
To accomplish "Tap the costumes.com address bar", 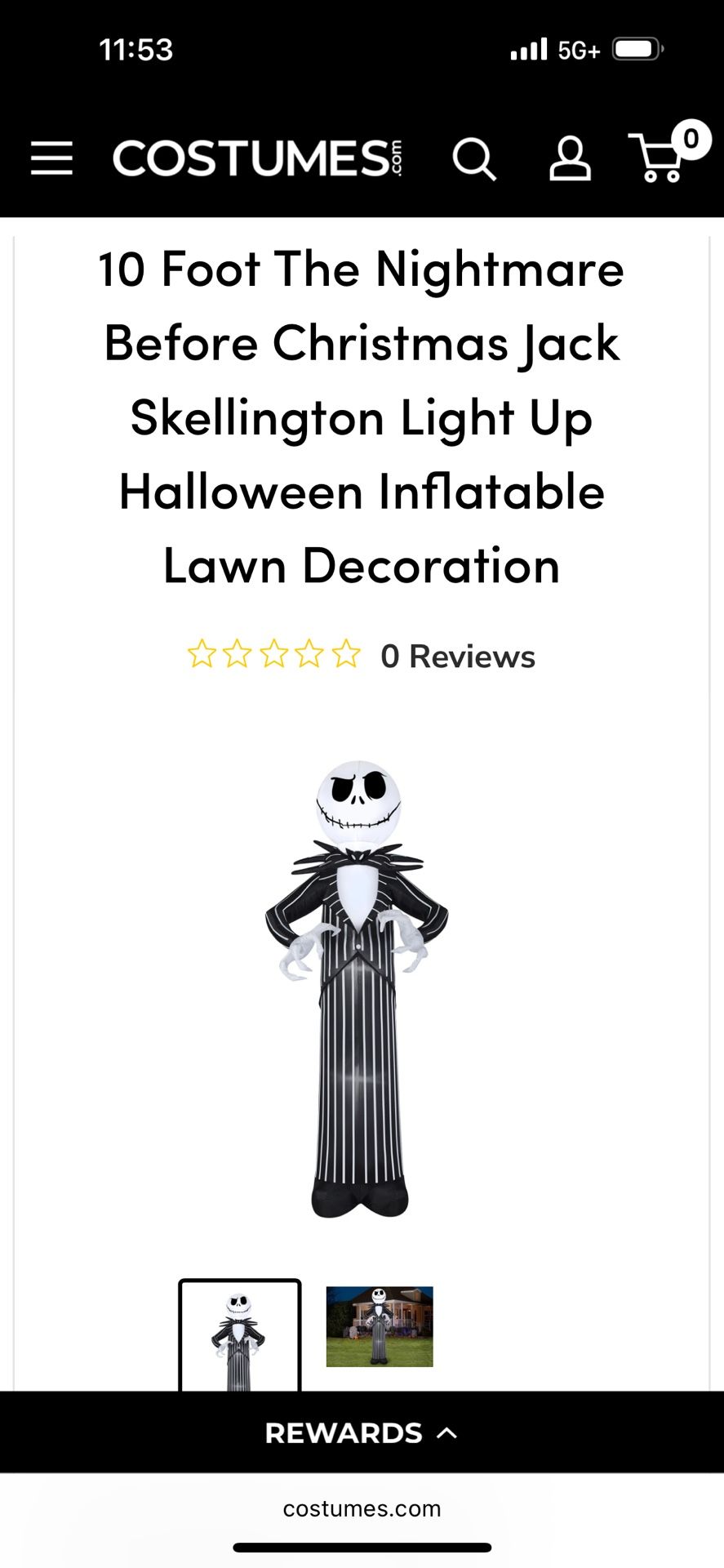I will 362,1508.
